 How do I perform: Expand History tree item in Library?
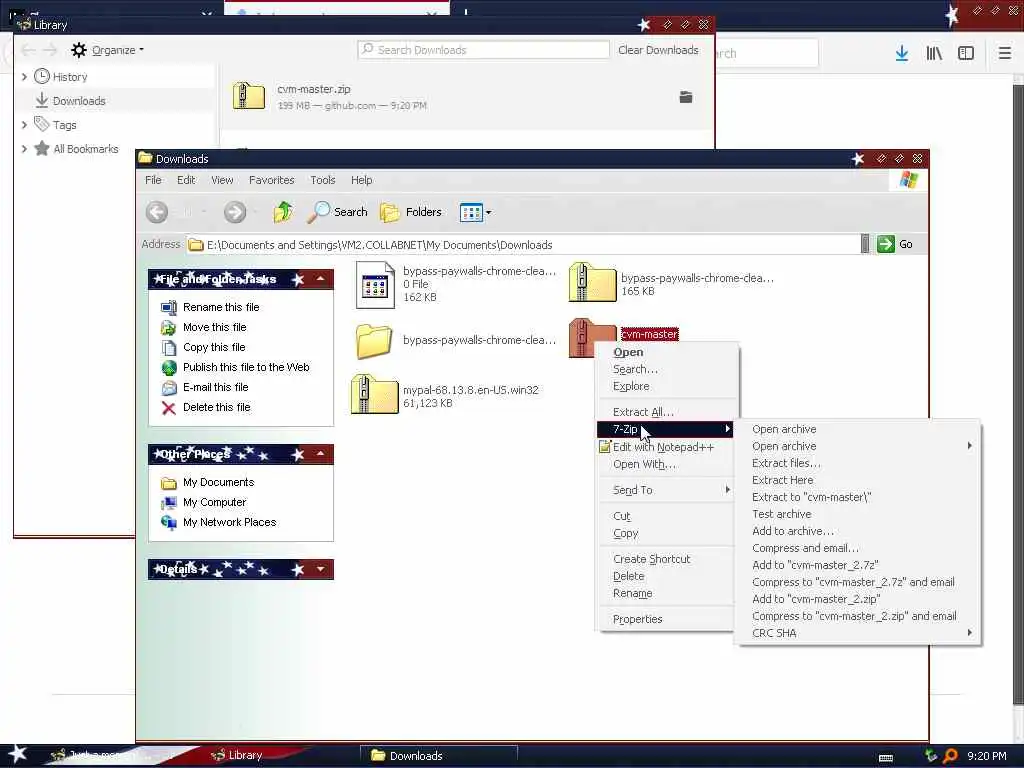(24, 76)
